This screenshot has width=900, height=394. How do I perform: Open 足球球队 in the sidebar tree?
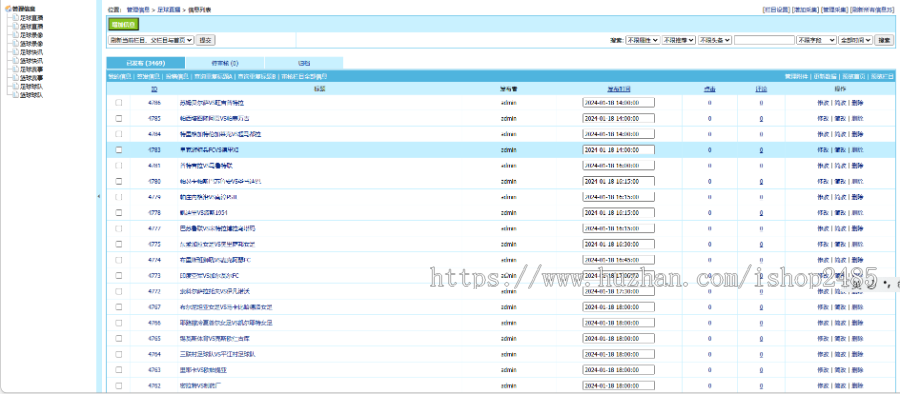tap(32, 87)
